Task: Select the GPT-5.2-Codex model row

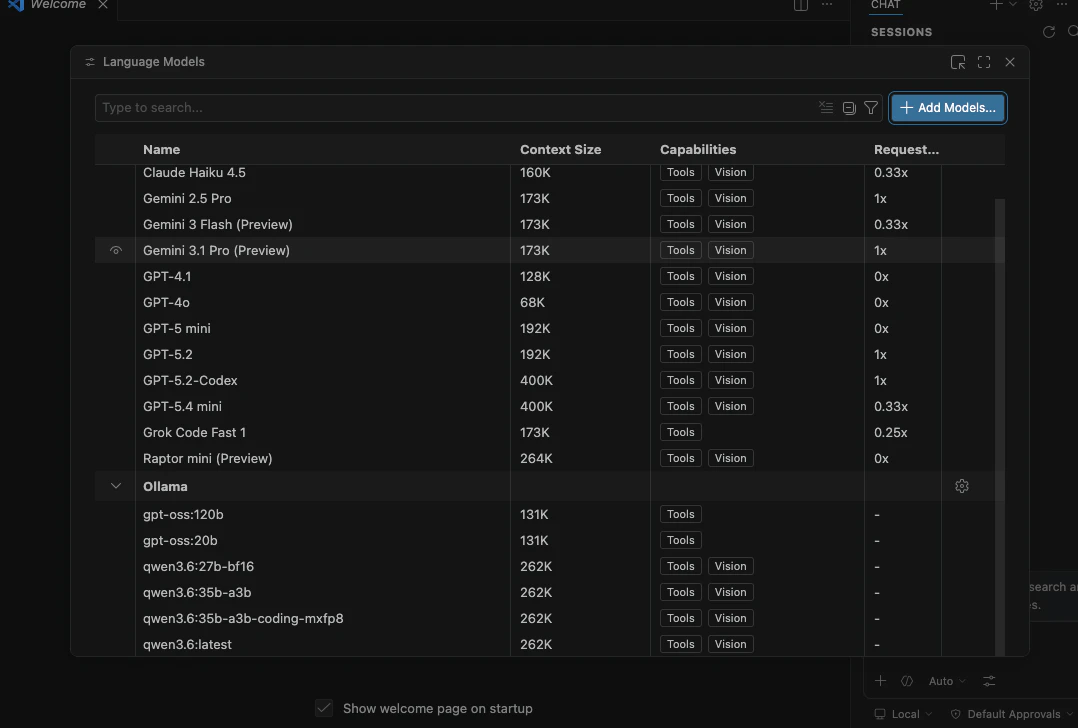Action: (549, 380)
